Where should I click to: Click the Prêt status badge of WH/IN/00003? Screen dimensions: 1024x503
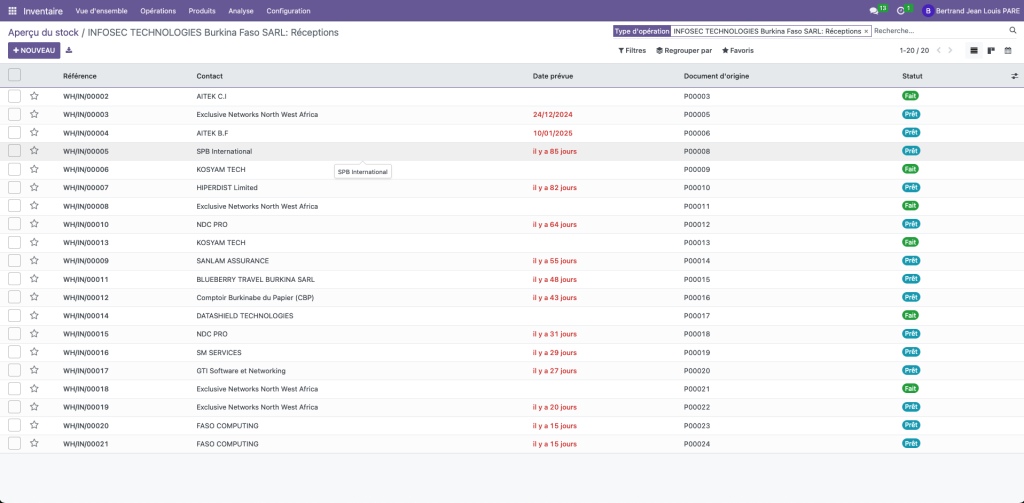911,114
